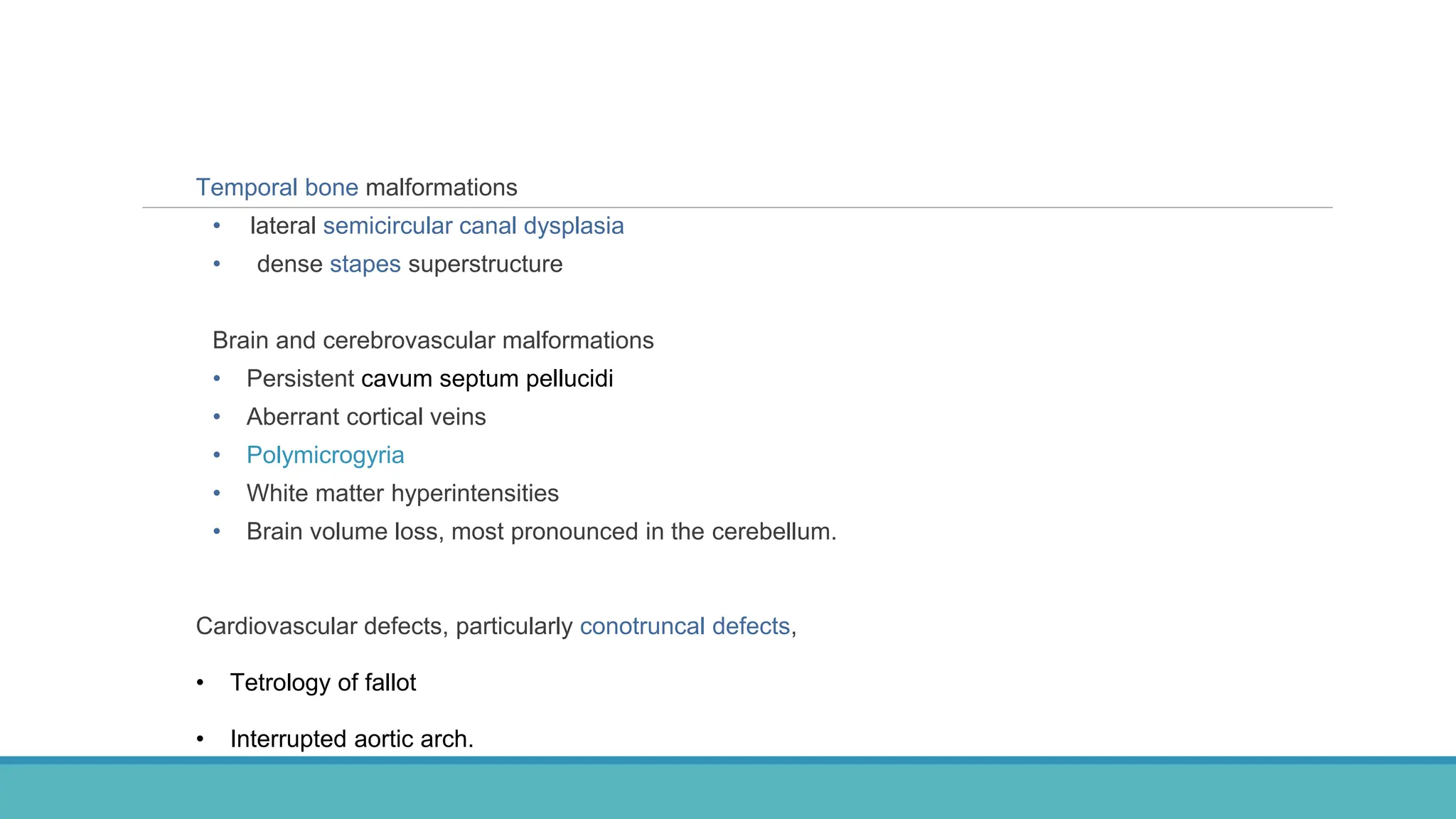Viewport: 1456px width, 819px height.
Task: Click the word malformations after Temporal bone
Action: [x=441, y=188]
